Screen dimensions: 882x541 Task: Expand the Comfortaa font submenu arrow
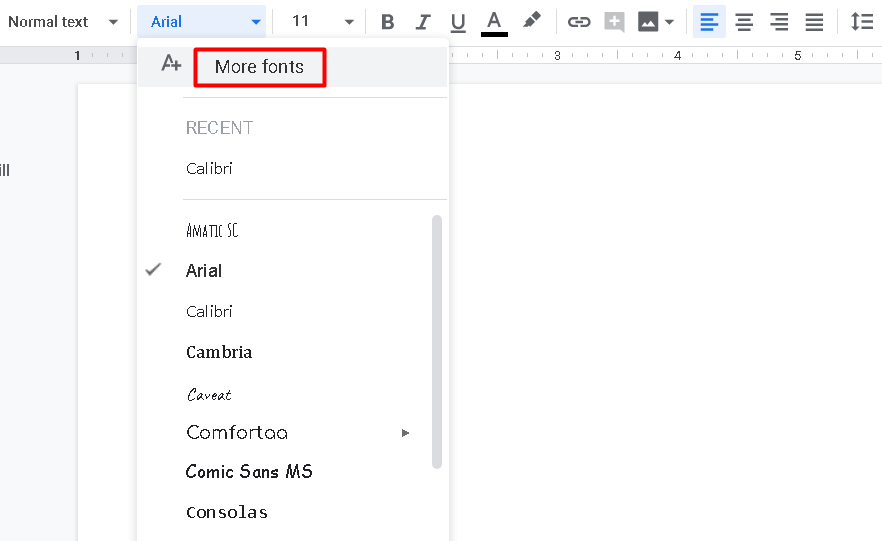[x=405, y=432]
